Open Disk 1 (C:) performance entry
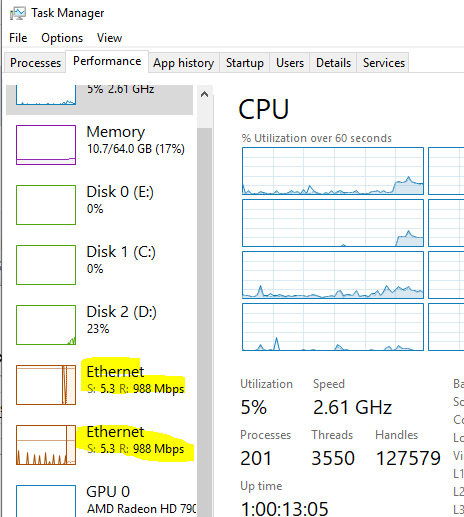This screenshot has width=464, height=517. [x=99, y=265]
